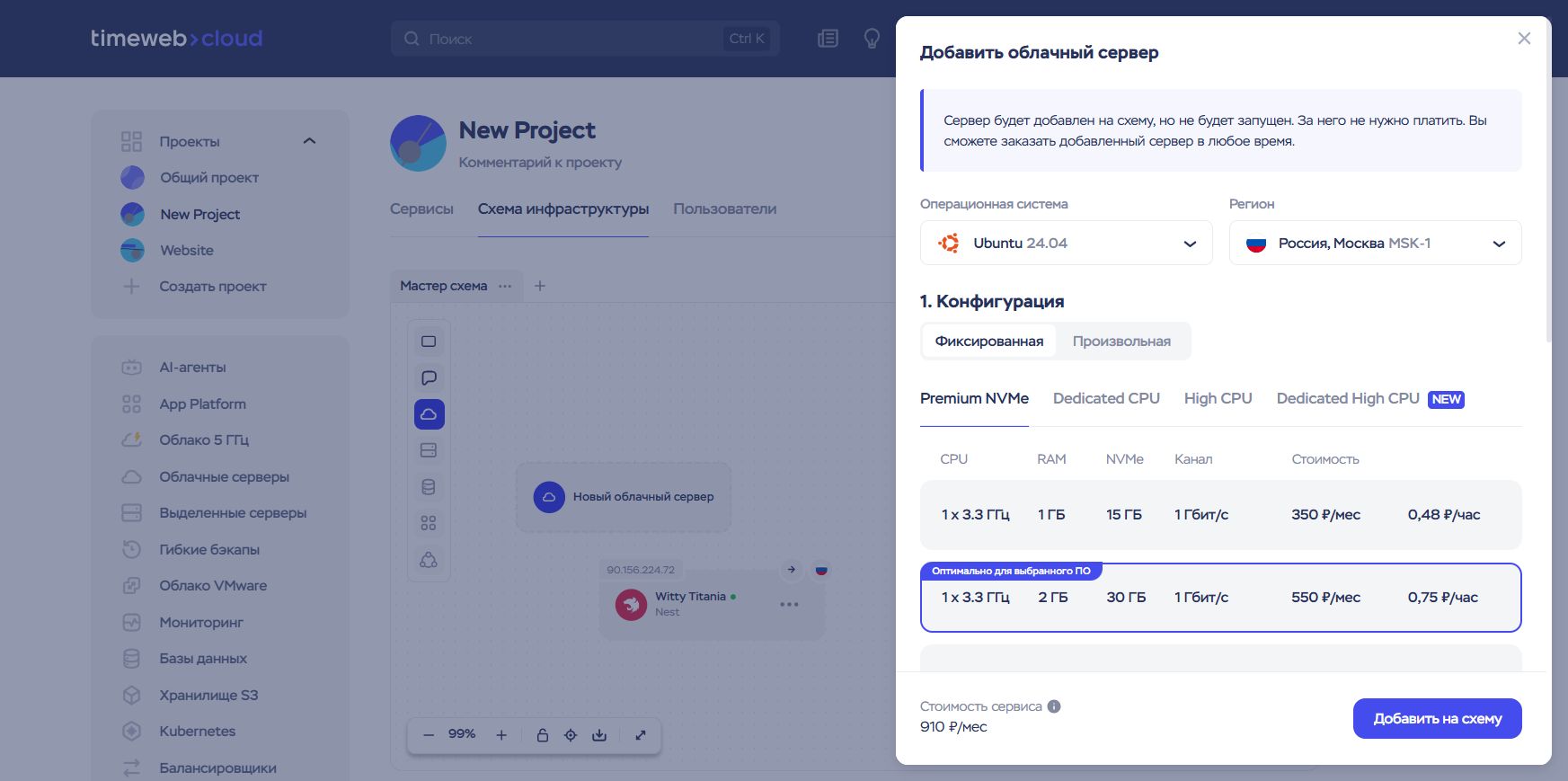Switch to the Dedicated CPU tab
1568x781 pixels.
(x=1106, y=398)
